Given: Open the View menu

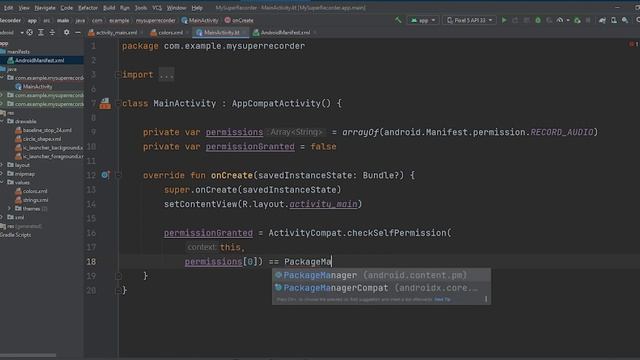Looking at the screenshot, I should 24,8.
